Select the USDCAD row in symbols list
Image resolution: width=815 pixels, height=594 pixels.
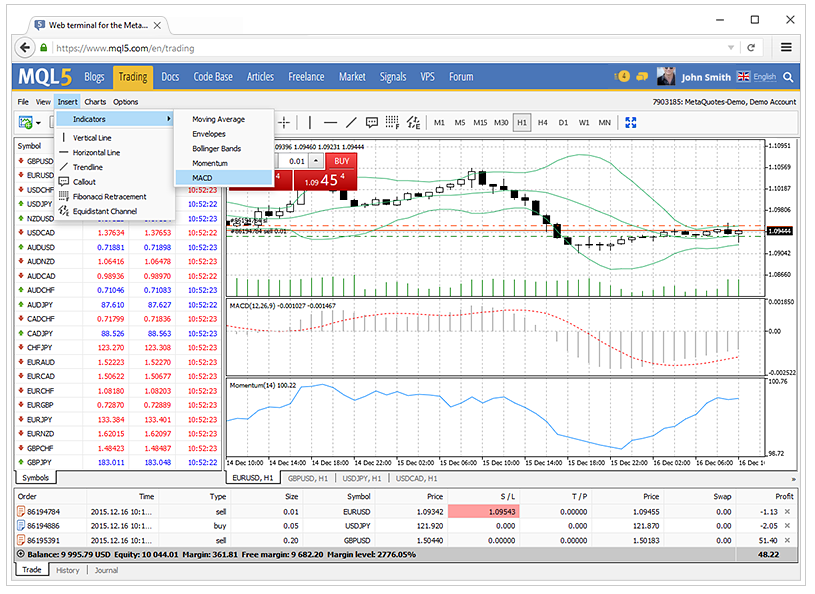point(119,233)
